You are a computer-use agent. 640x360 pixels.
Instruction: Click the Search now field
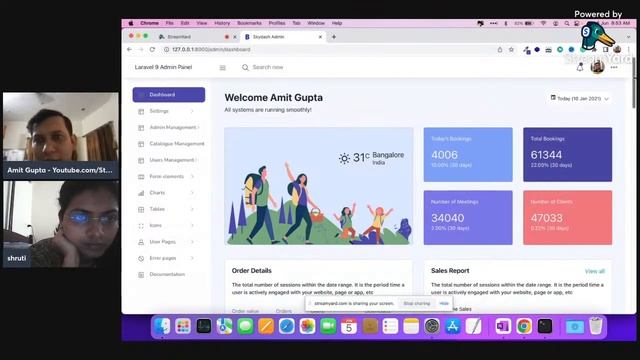[x=268, y=67]
